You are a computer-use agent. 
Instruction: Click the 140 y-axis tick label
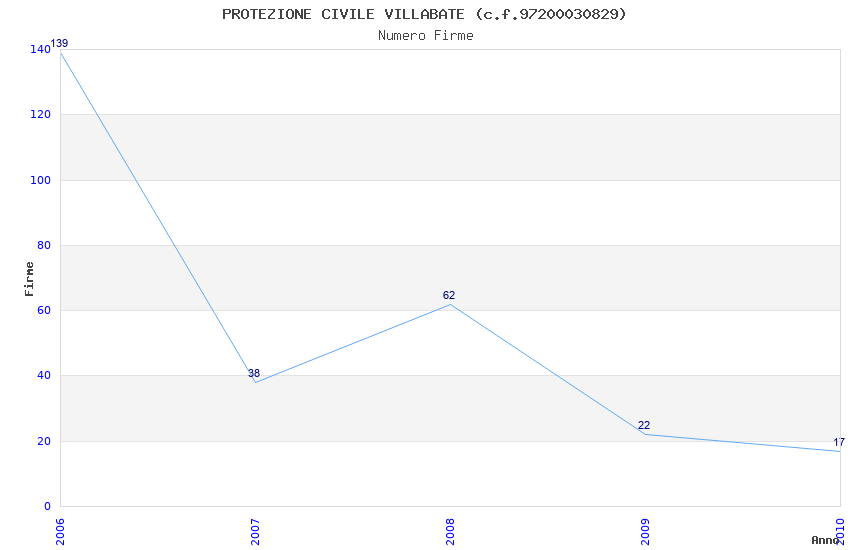40,49
